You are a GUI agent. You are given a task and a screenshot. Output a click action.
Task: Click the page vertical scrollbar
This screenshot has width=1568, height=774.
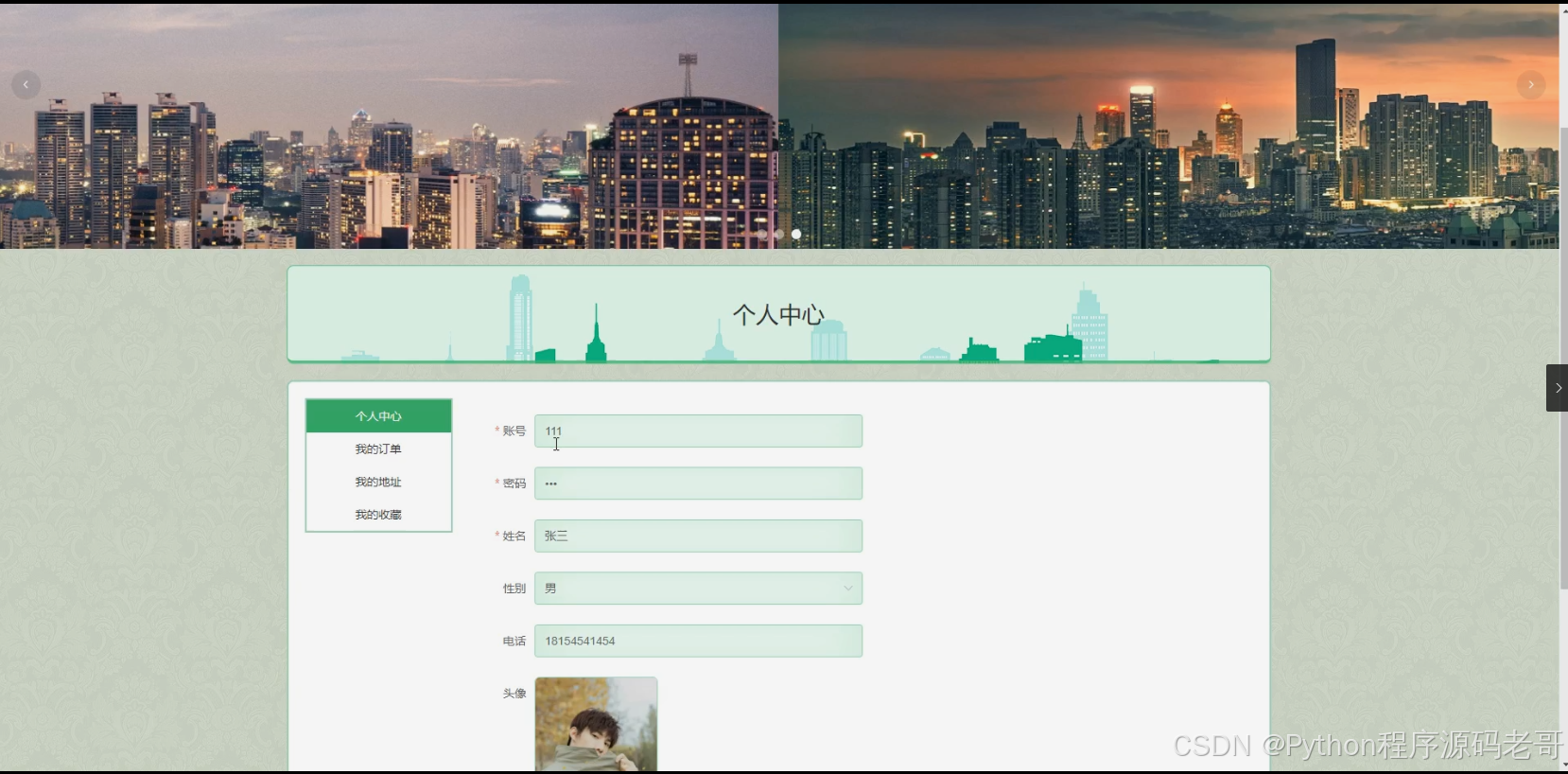click(x=1563, y=360)
